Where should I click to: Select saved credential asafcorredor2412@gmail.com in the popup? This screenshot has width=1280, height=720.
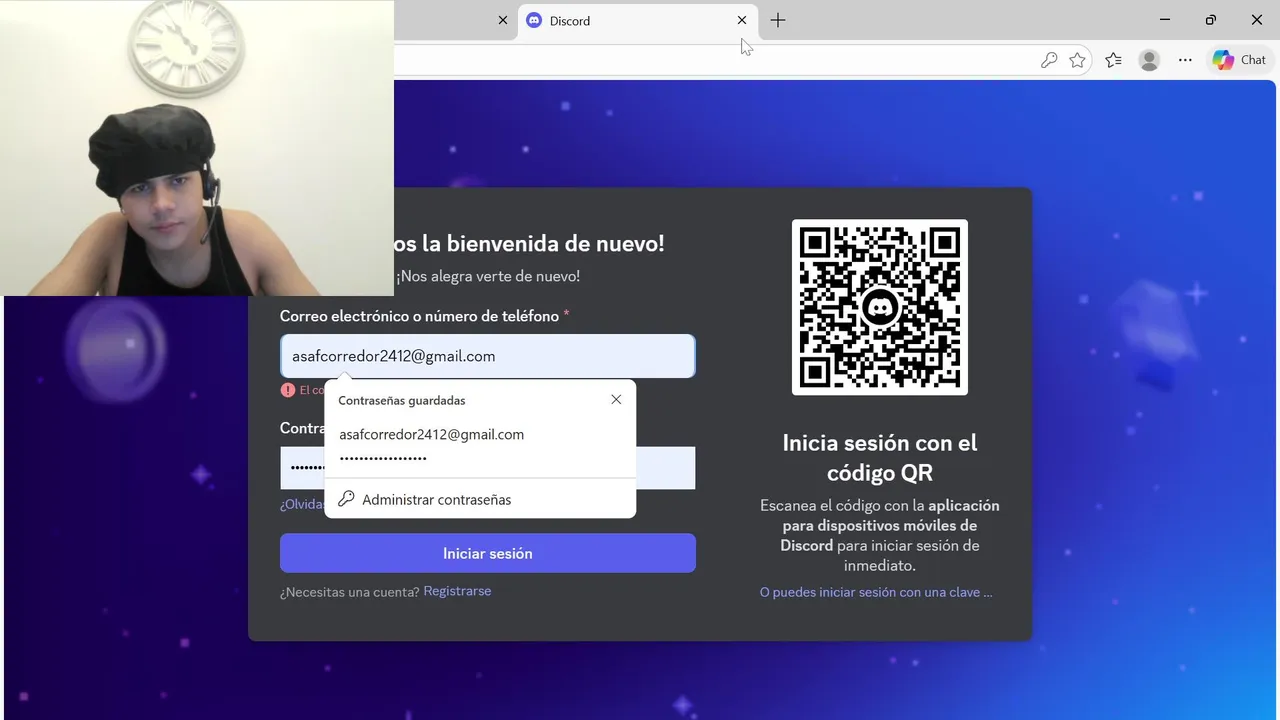tap(480, 445)
